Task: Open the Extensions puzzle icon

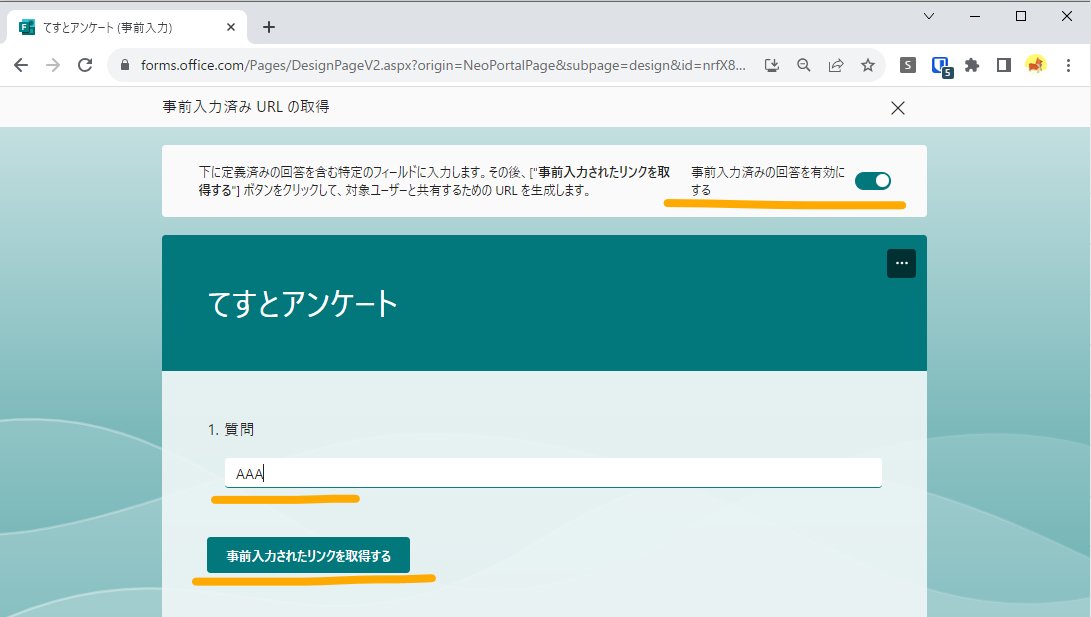Action: click(972, 65)
